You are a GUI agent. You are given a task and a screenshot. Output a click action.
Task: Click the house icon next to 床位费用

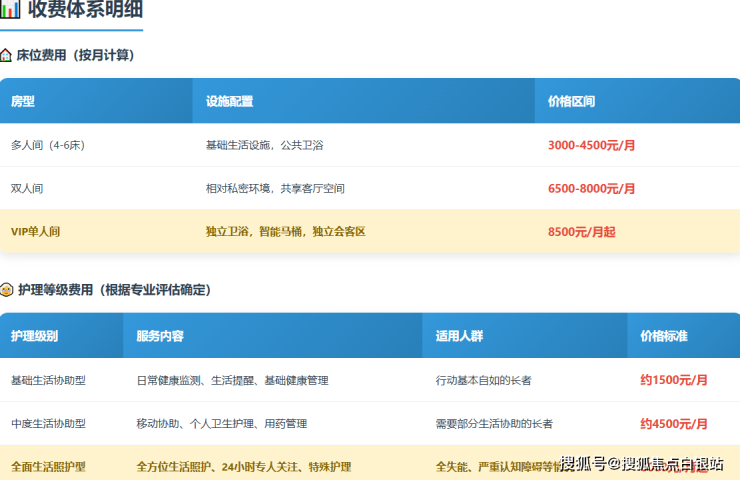[x=6, y=55]
